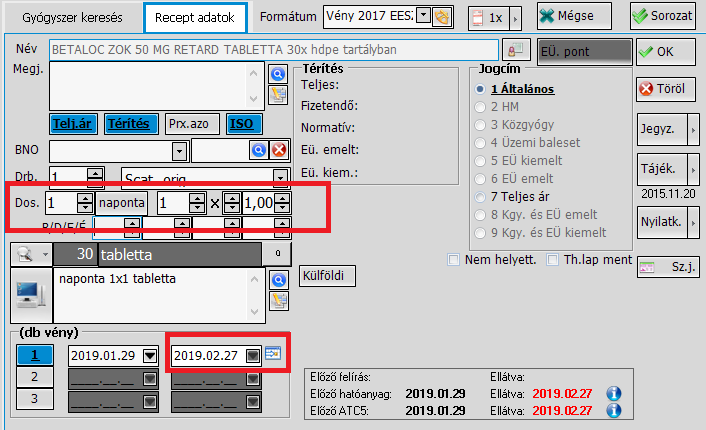Open the Formátum Vény 2017 dropdown

coord(423,16)
